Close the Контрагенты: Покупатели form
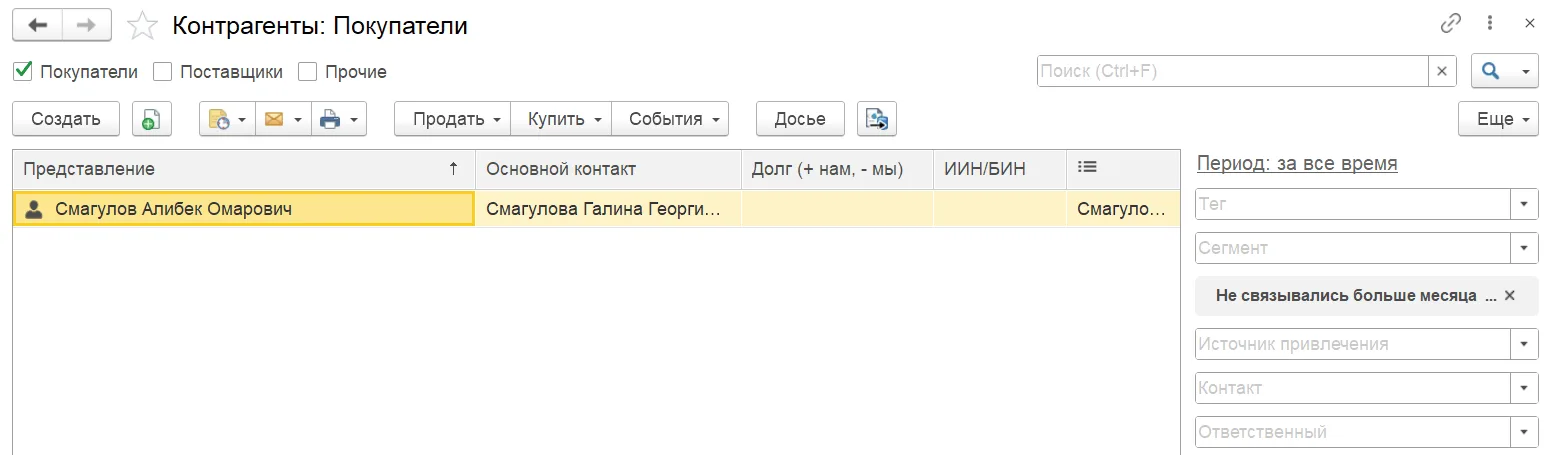1545x455 pixels. coord(1529,23)
